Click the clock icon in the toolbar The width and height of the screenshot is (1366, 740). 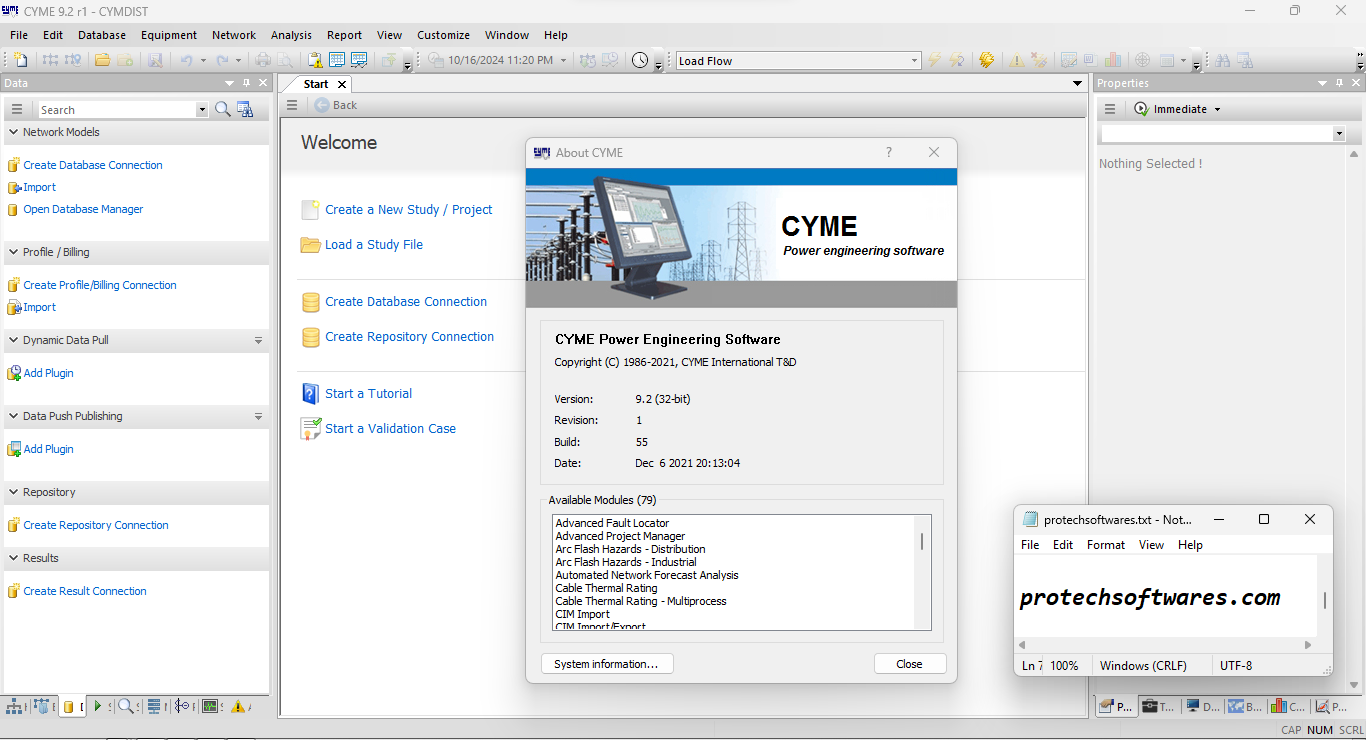coord(640,60)
